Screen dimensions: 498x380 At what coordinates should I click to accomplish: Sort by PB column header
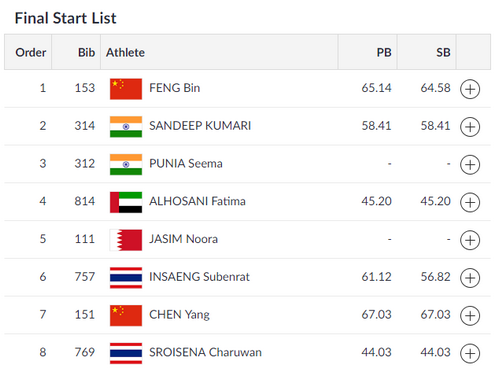pos(384,53)
